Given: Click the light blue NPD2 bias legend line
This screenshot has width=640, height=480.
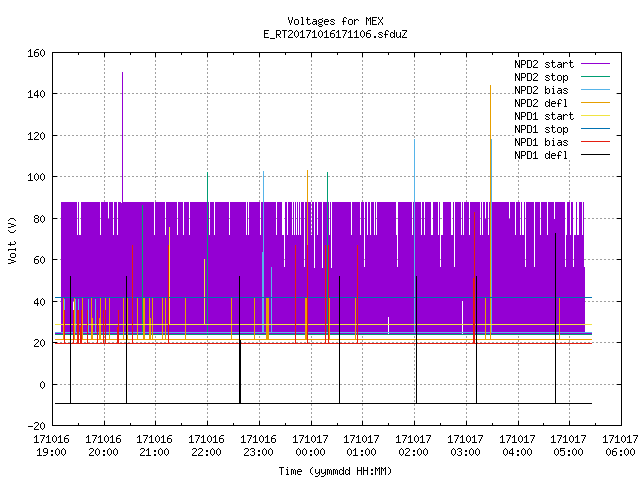Looking at the screenshot, I should pos(596,90).
